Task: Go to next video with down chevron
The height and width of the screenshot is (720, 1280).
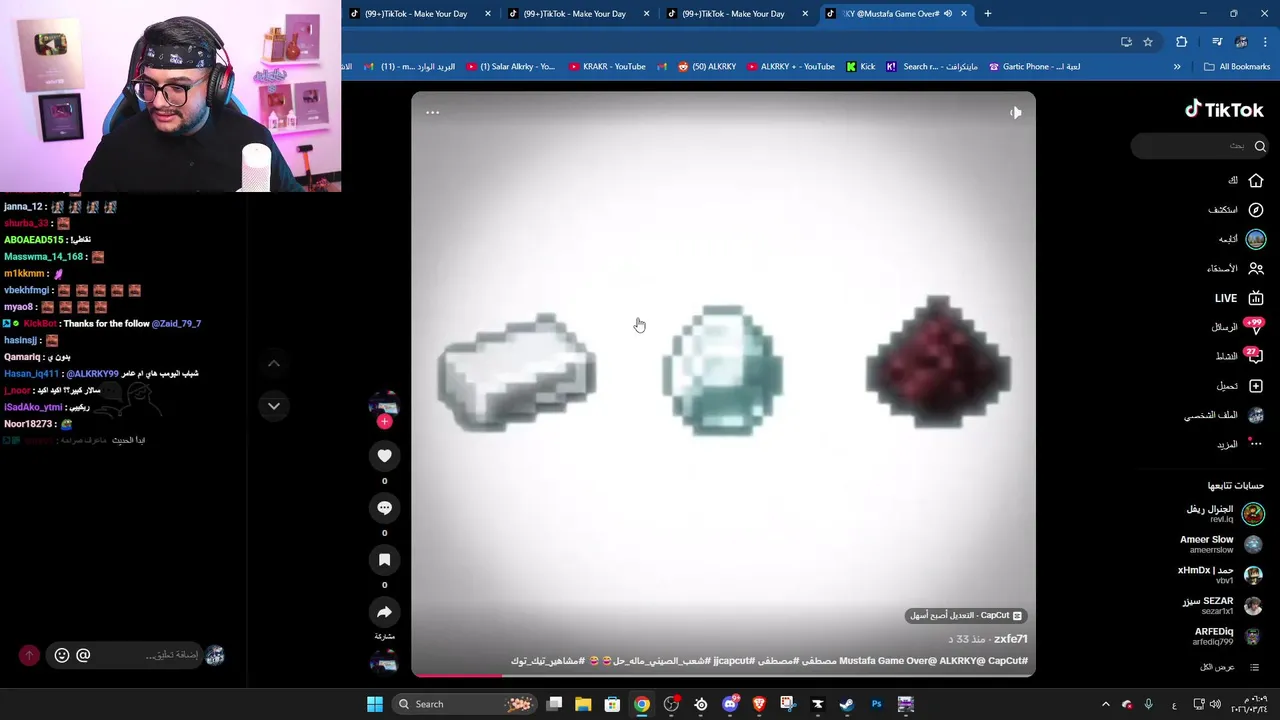Action: pos(273,406)
